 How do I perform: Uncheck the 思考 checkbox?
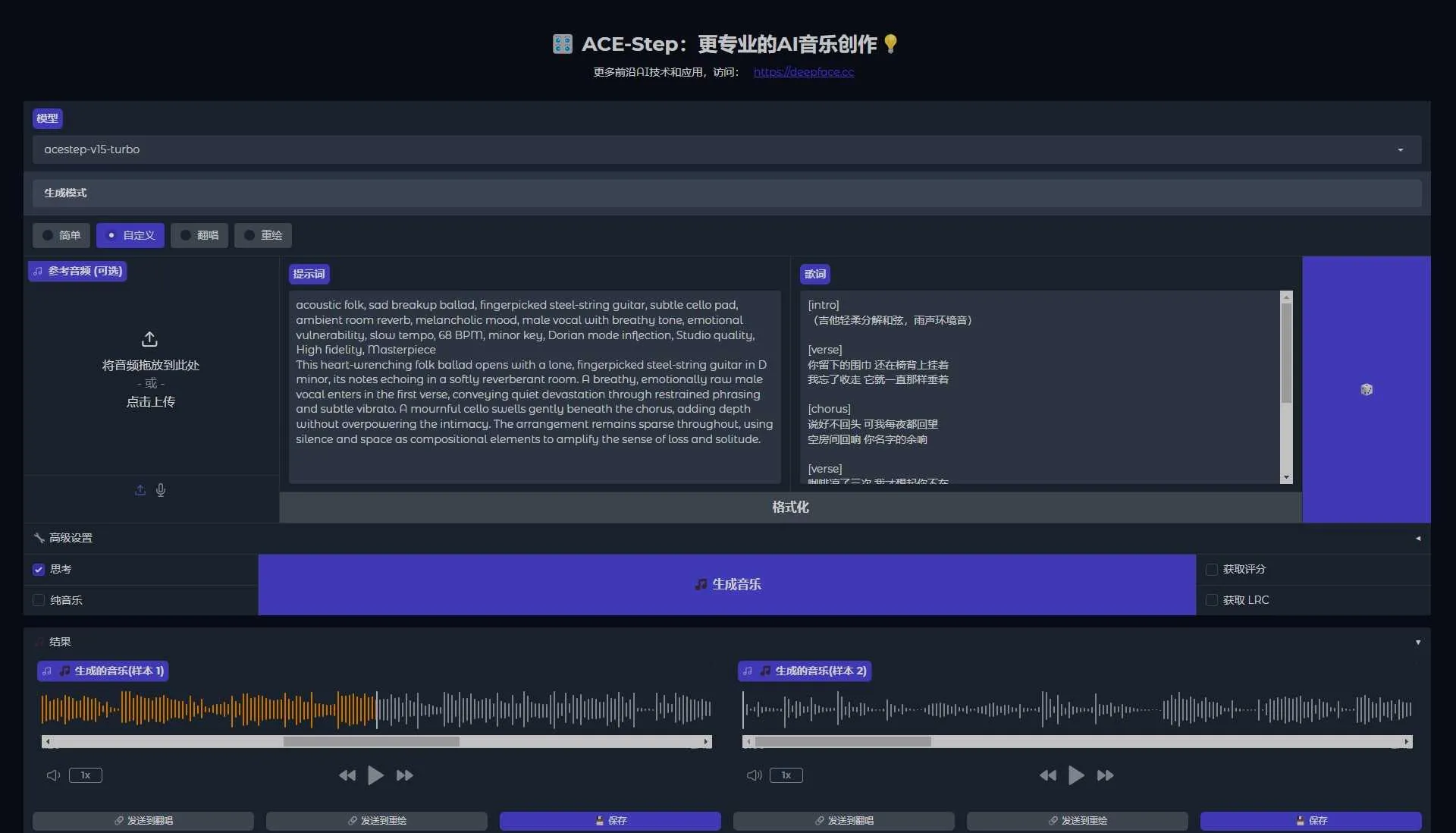(x=38, y=569)
